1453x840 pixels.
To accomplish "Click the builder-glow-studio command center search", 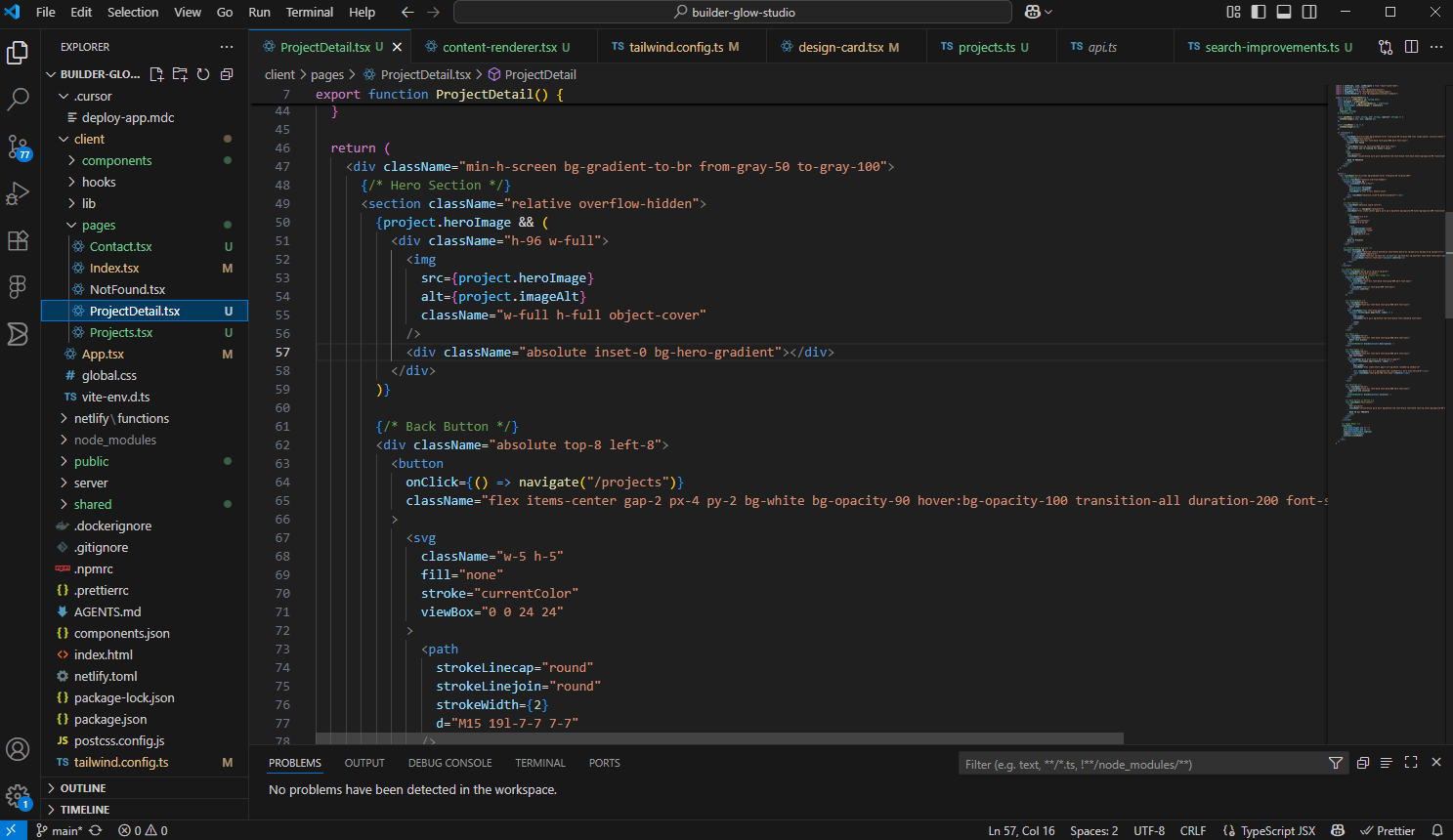I will [x=733, y=12].
